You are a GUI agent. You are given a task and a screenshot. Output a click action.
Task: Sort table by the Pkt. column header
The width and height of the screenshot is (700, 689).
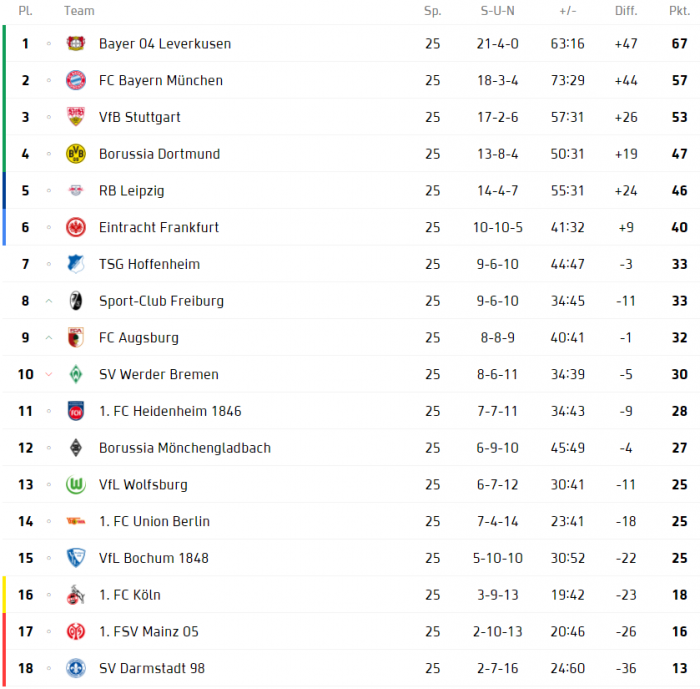click(678, 11)
